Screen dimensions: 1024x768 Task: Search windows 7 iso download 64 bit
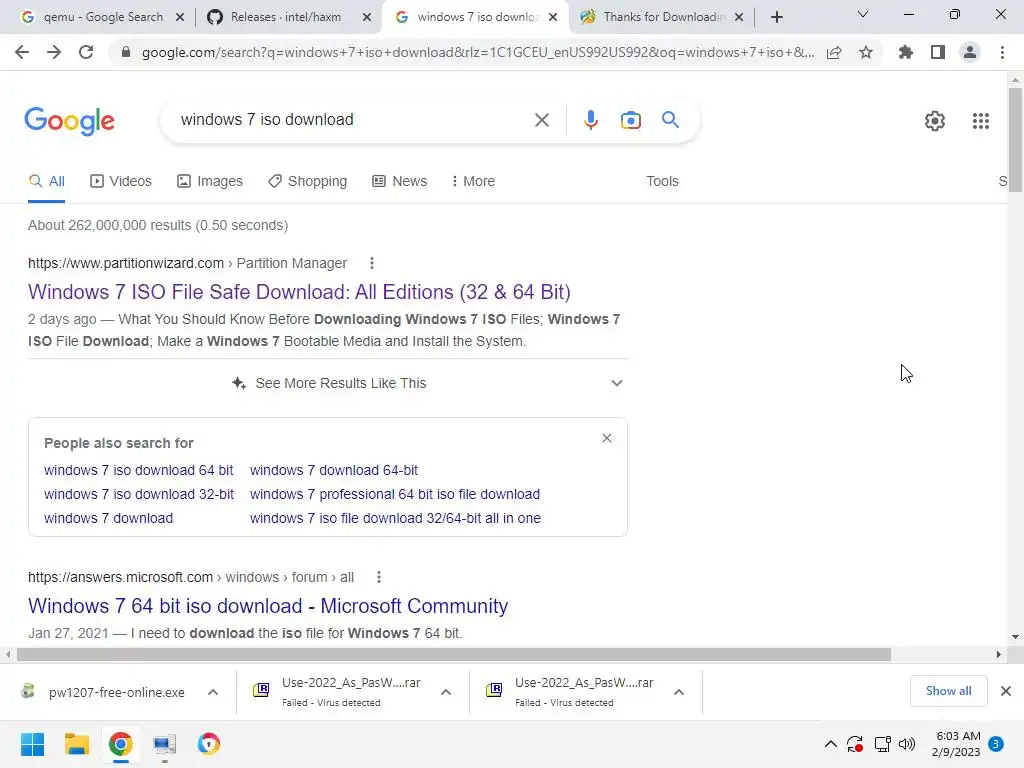[138, 470]
